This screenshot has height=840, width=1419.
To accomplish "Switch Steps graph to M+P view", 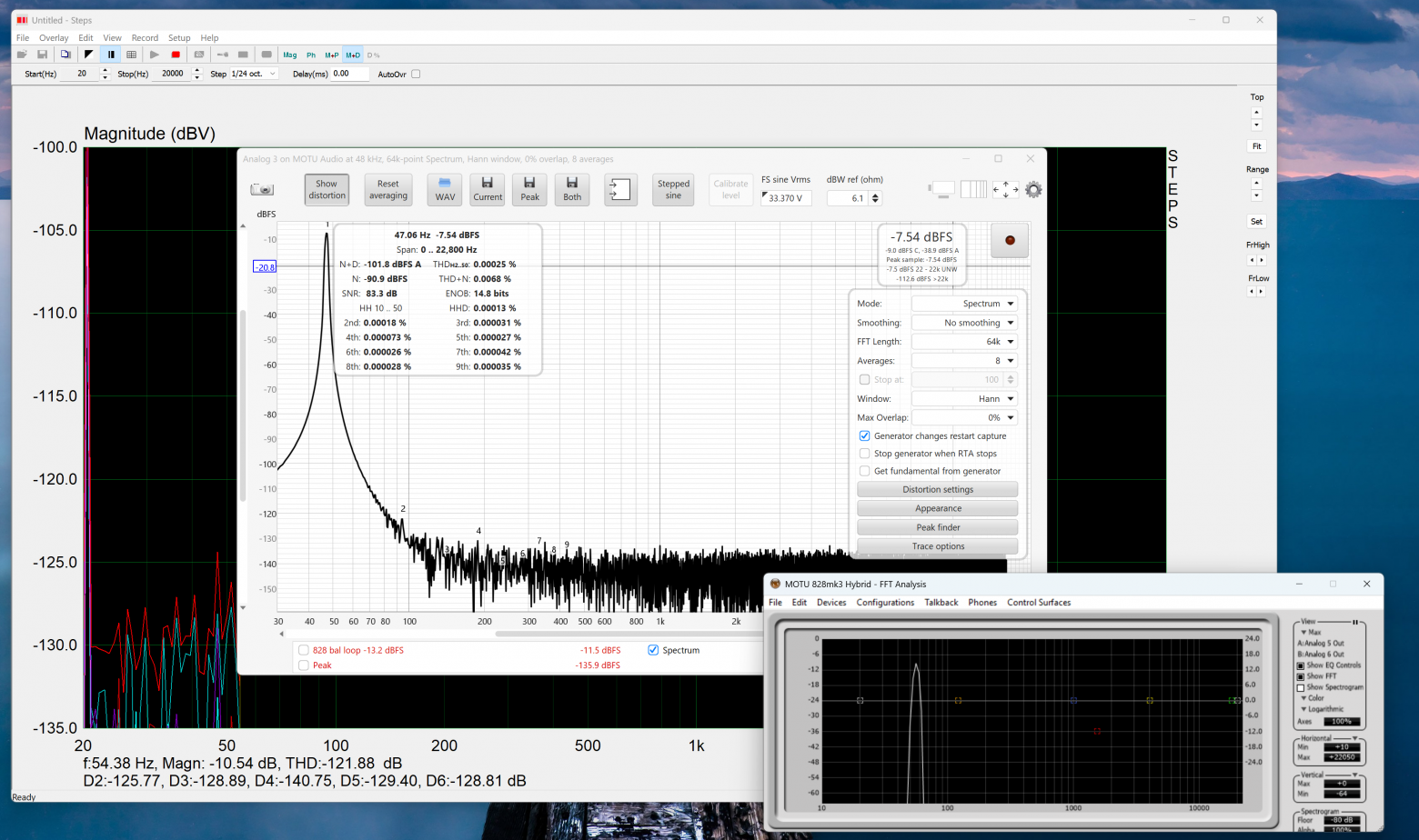I will tap(332, 55).
